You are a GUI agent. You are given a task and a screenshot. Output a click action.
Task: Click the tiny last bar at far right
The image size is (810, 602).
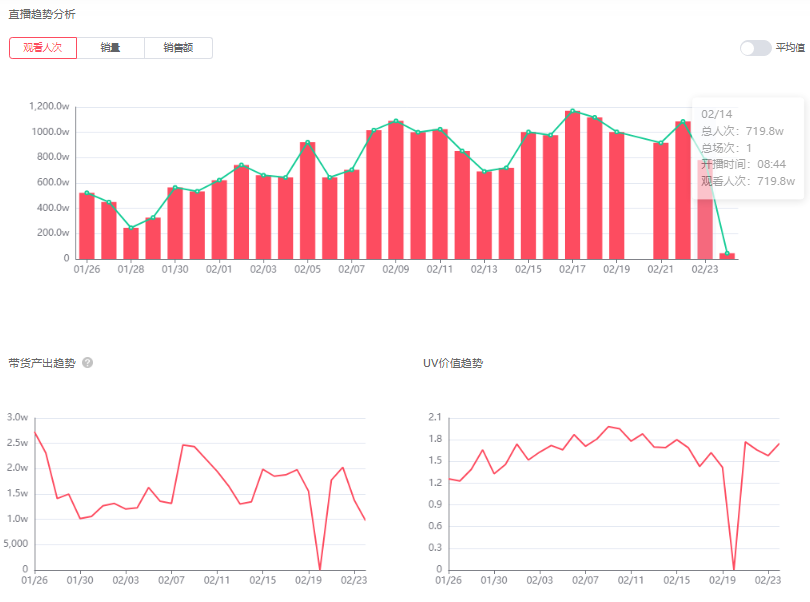[x=727, y=256]
